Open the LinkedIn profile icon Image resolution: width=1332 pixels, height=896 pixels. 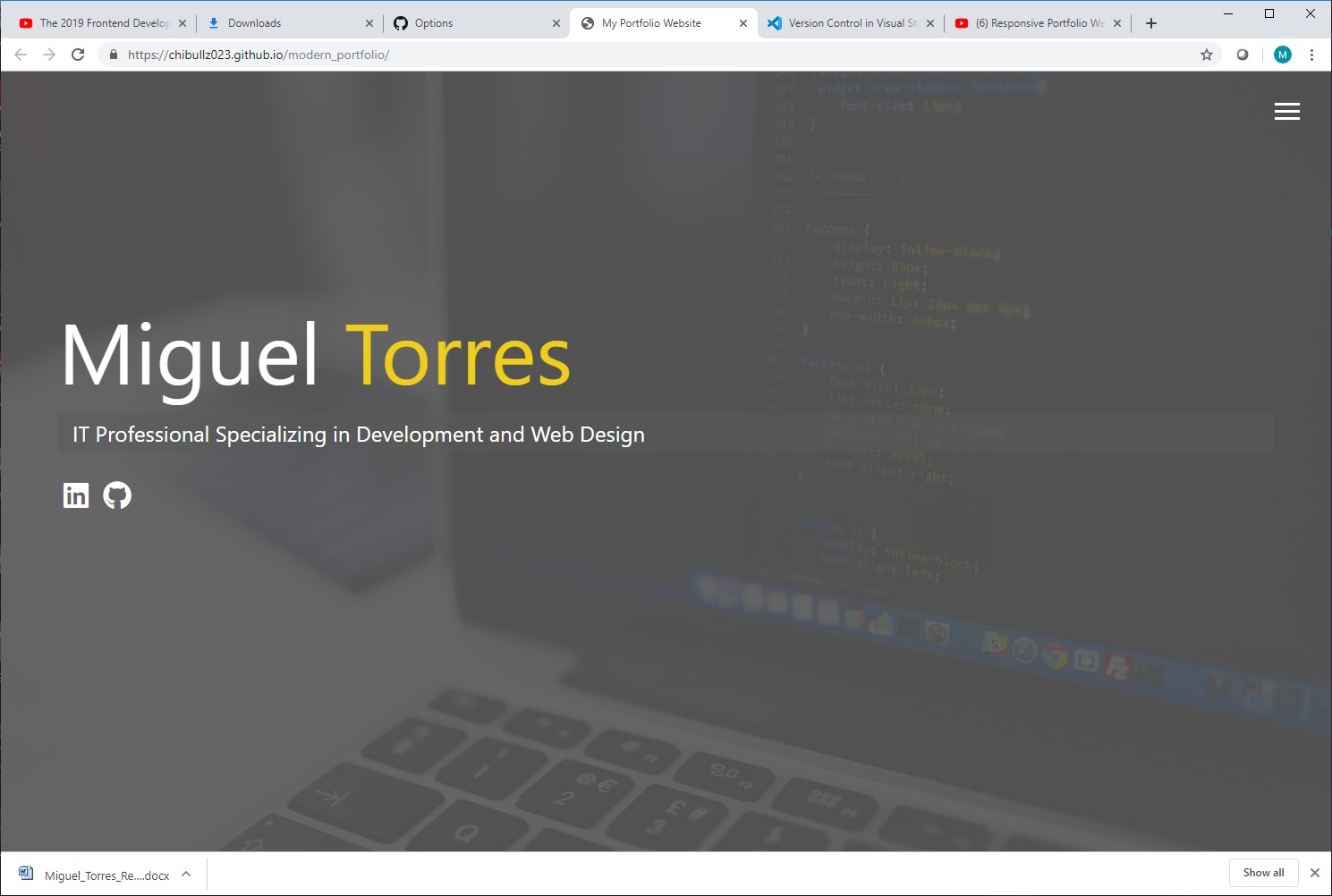76,494
